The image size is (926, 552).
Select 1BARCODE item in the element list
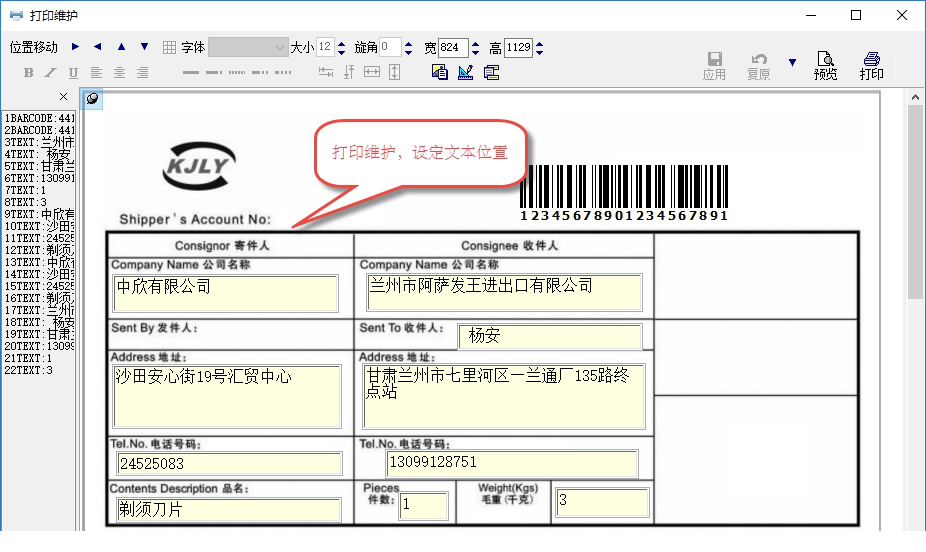pos(38,117)
